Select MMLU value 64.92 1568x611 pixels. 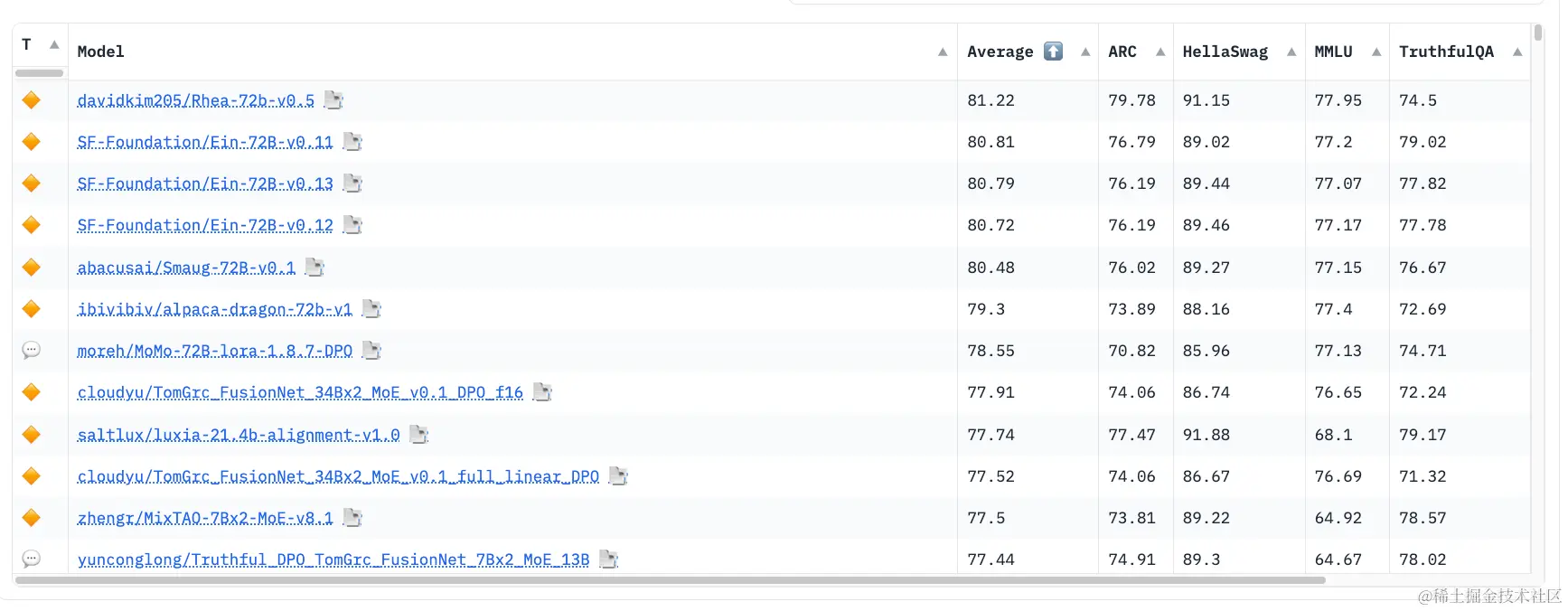pos(1338,518)
